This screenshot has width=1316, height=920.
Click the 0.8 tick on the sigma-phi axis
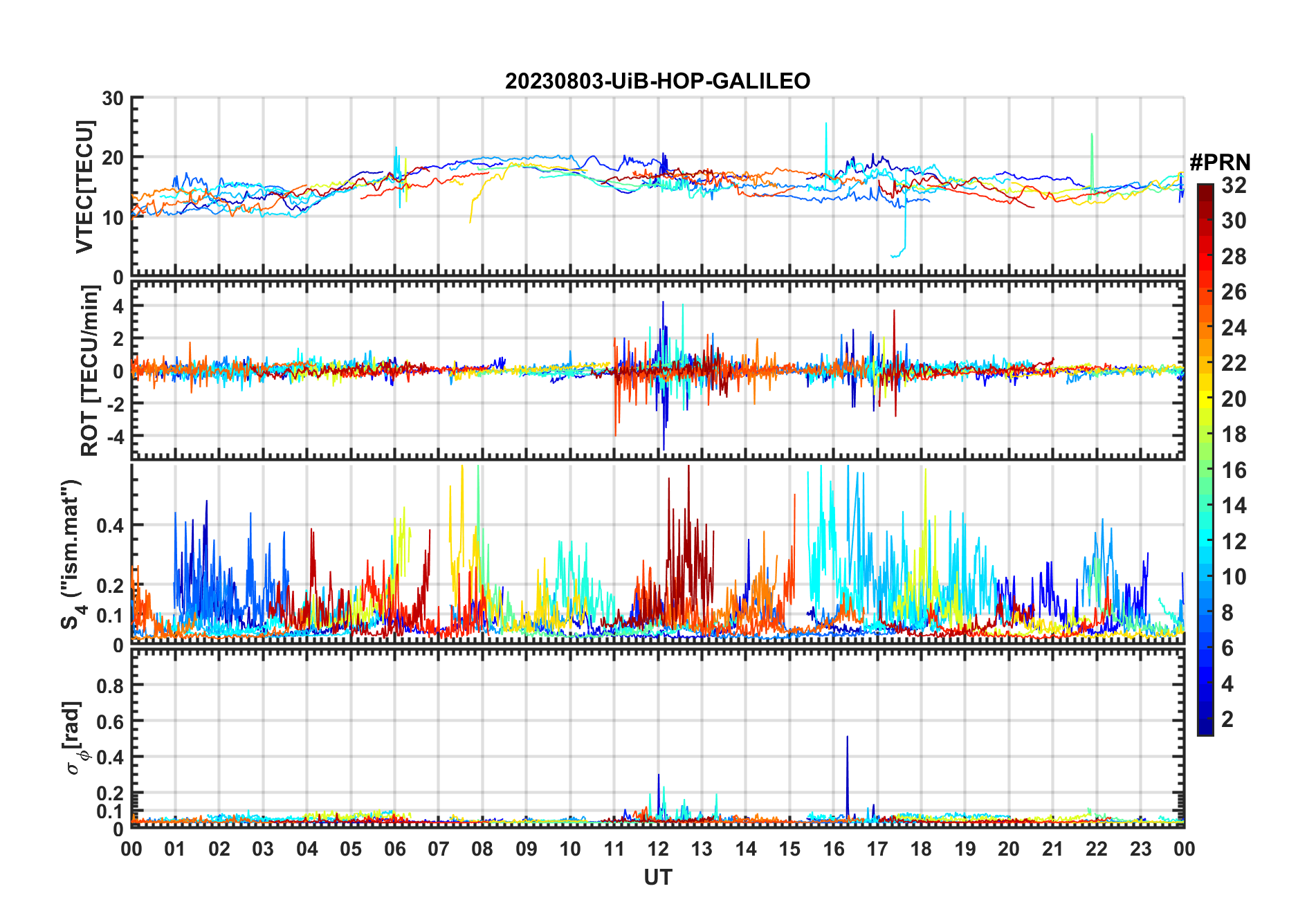pyautogui.click(x=110, y=686)
